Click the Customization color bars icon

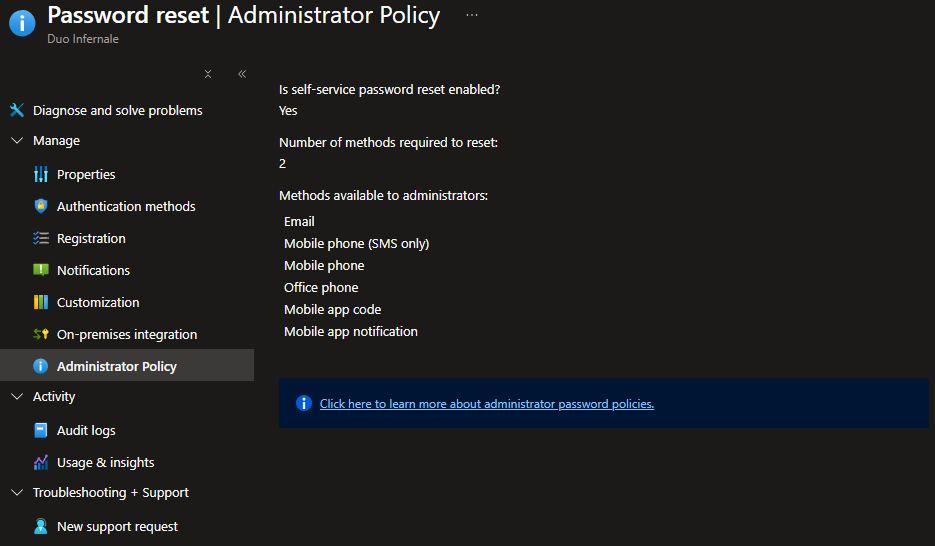[41, 302]
